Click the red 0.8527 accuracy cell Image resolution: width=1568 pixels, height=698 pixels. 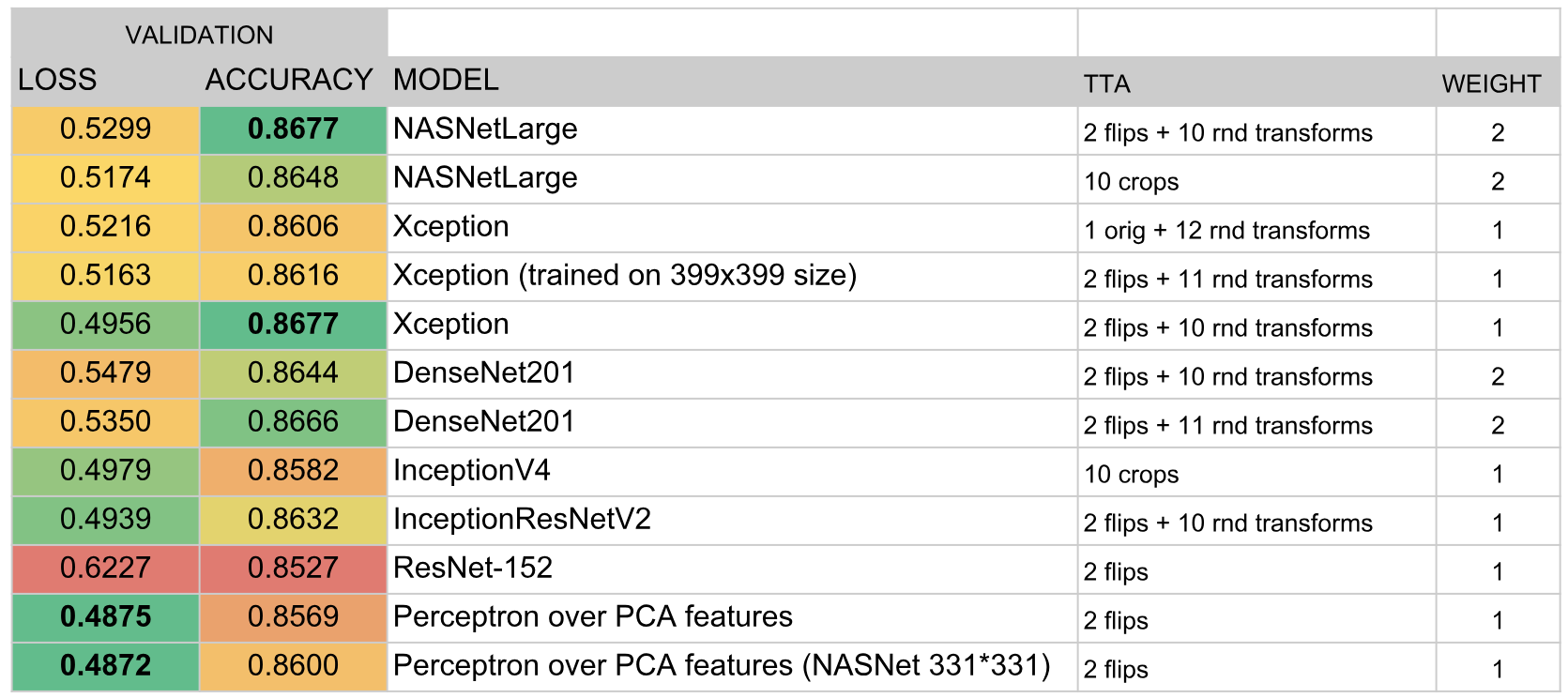pos(293,569)
